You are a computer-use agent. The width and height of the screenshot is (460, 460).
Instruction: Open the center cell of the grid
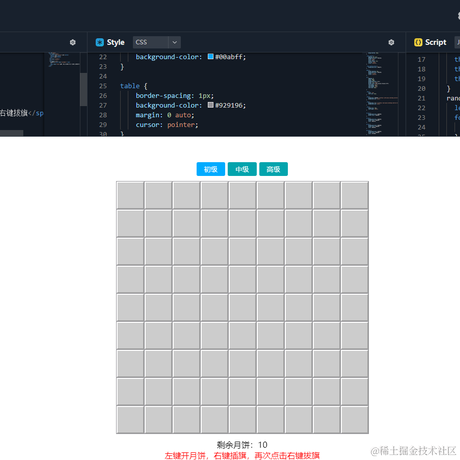click(x=242, y=307)
